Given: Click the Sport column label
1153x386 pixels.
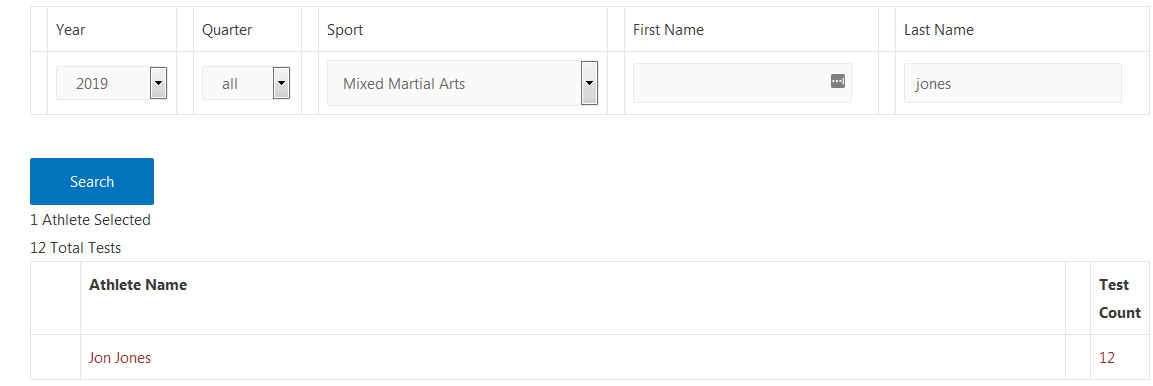Looking at the screenshot, I should pos(345,30).
